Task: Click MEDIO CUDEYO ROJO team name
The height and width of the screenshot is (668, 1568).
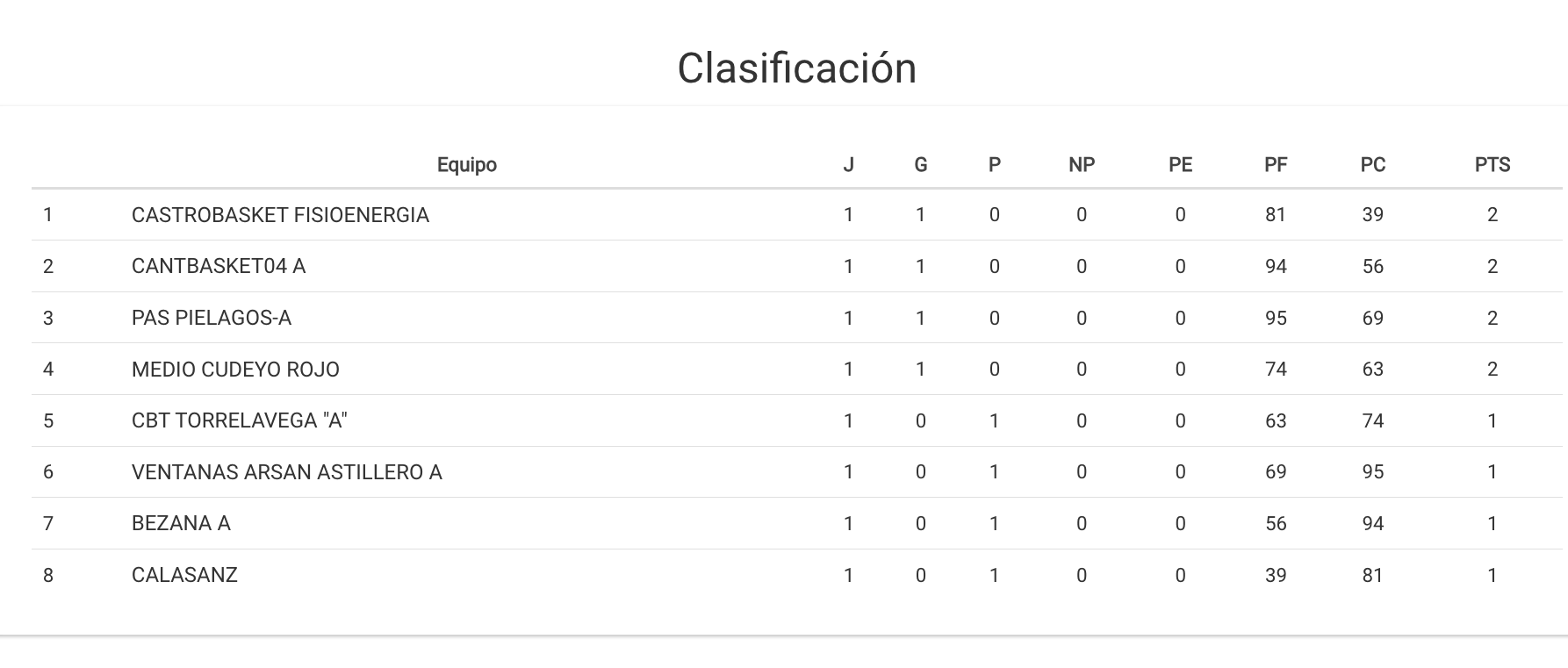Action: point(235,370)
